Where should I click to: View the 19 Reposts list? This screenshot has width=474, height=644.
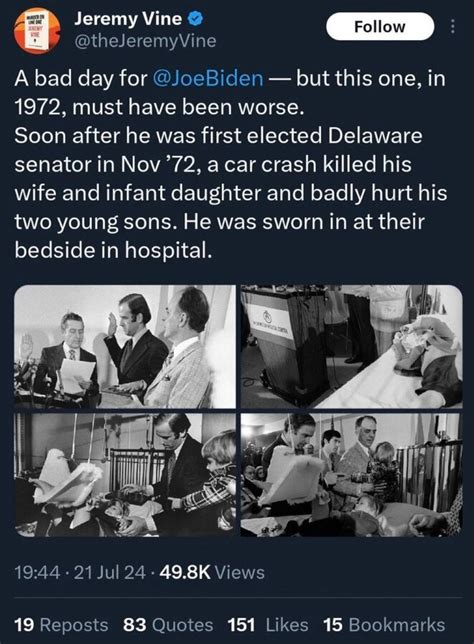tap(61, 625)
